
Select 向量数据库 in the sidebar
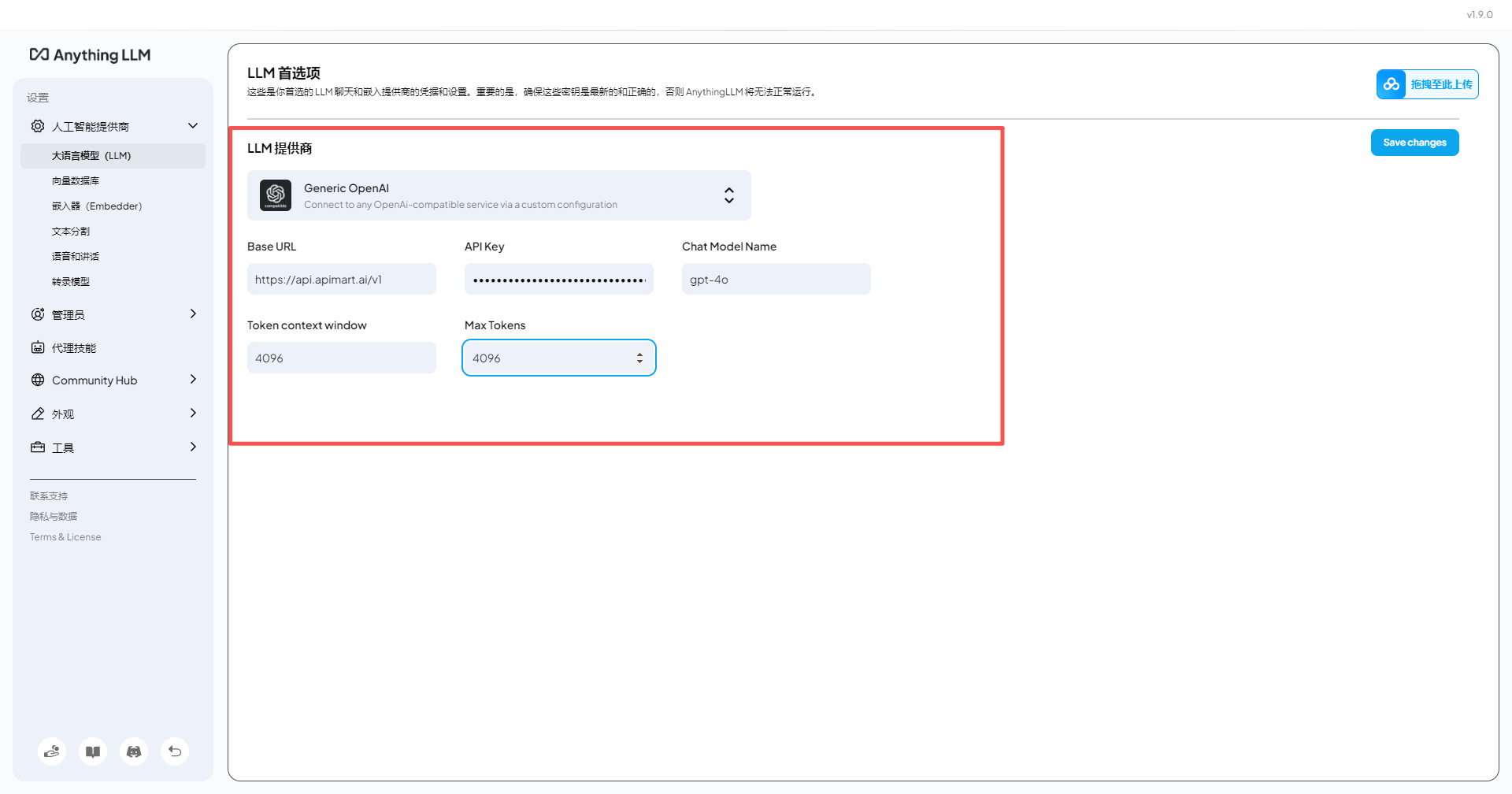point(76,180)
